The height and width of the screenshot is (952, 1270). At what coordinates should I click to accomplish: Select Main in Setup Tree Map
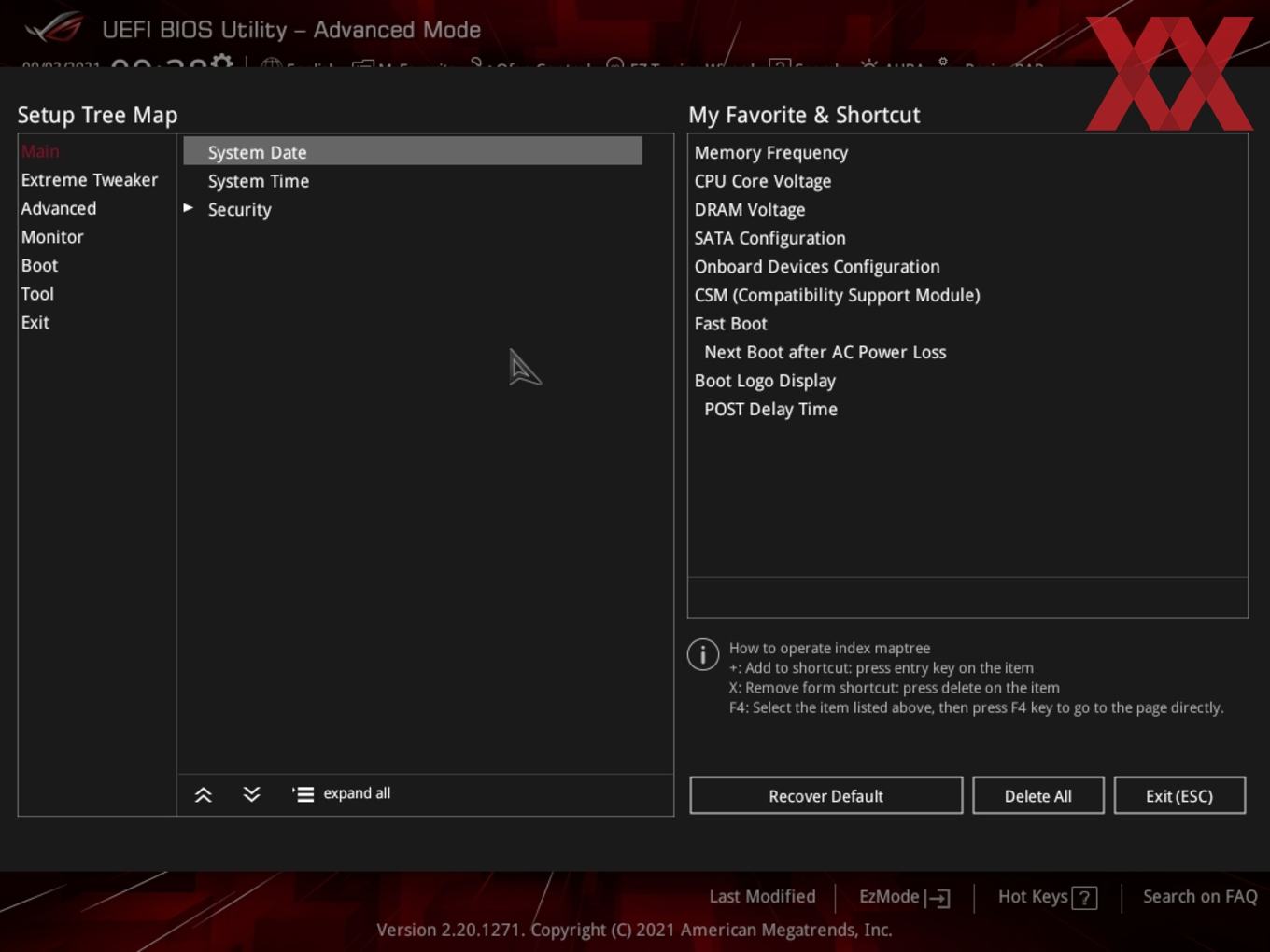[40, 151]
